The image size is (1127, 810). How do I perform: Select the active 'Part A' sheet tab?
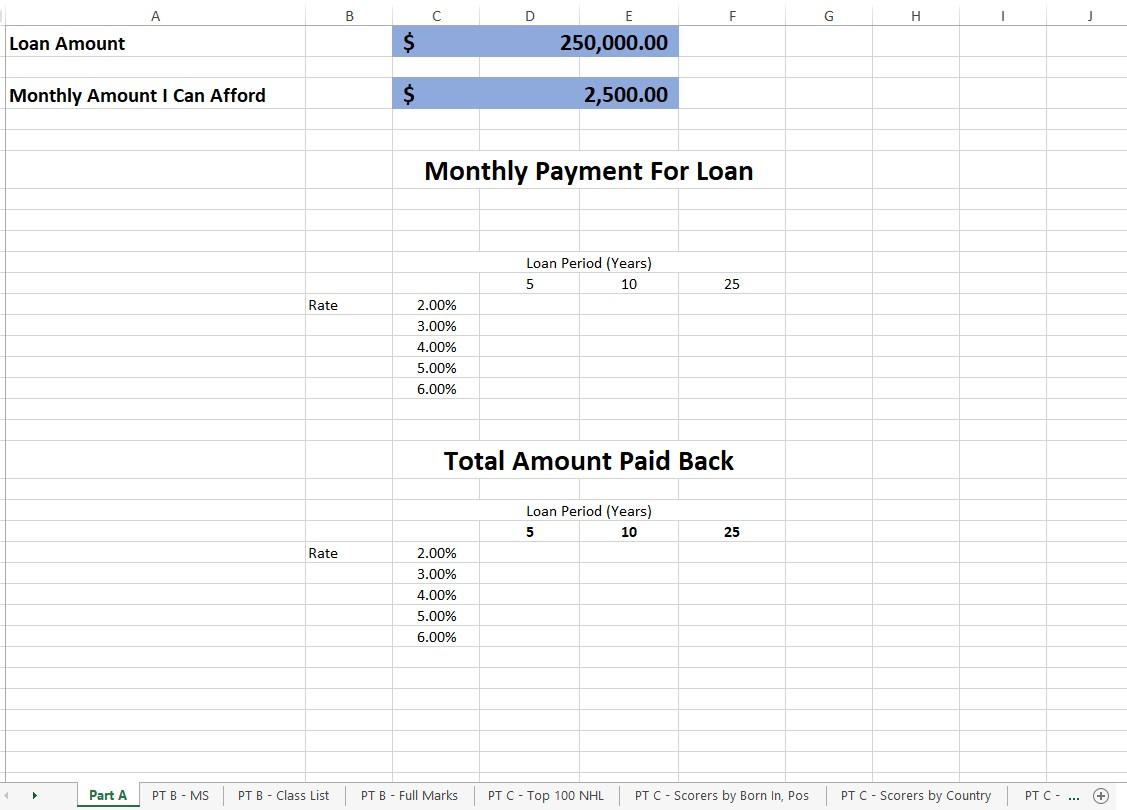coord(106,795)
